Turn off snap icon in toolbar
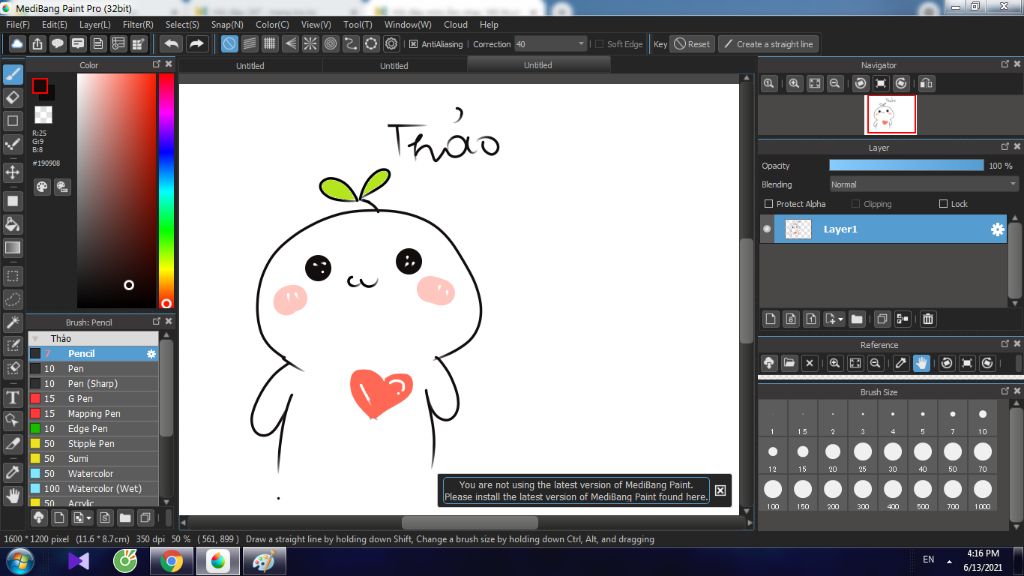 click(229, 44)
